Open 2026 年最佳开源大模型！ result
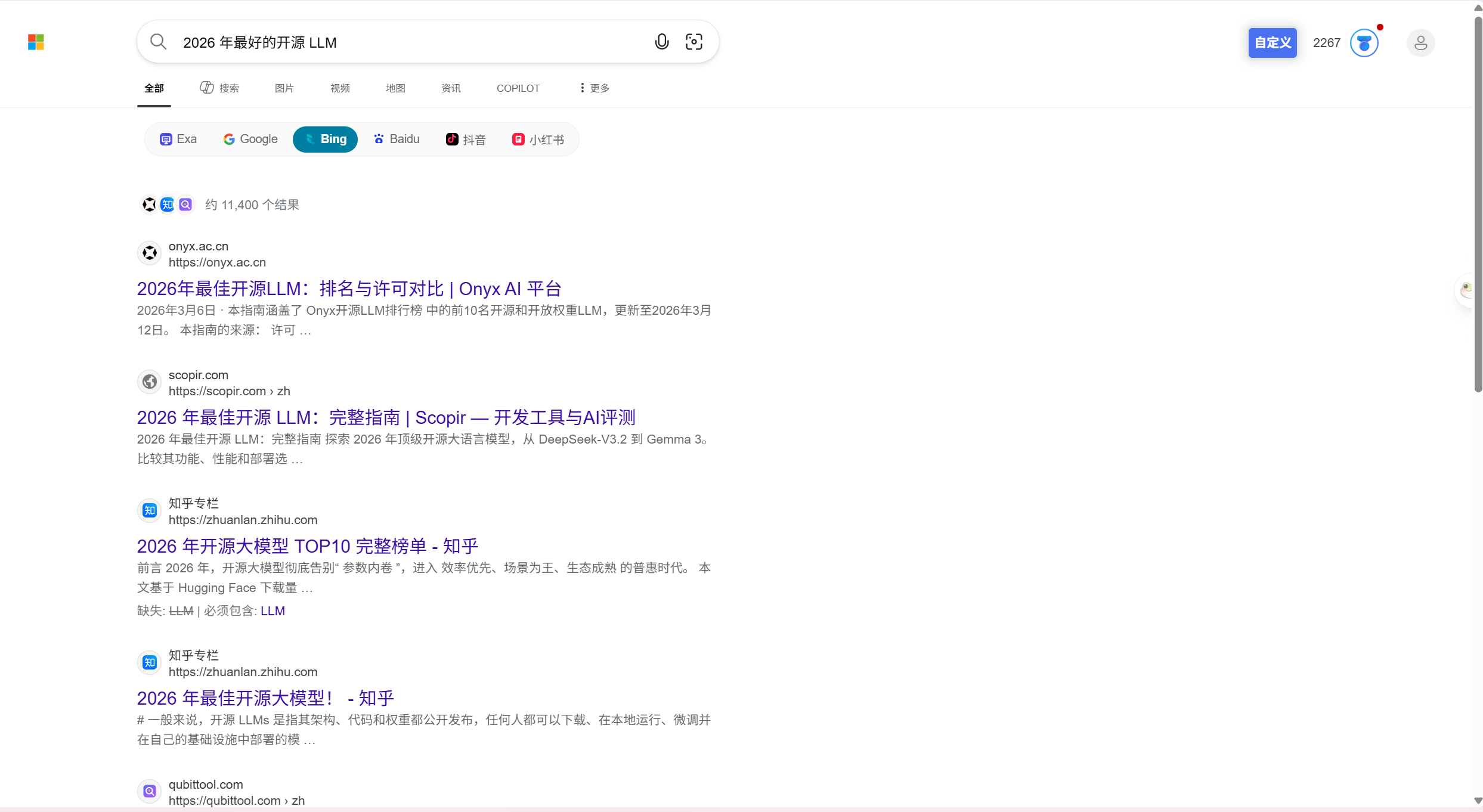Image resolution: width=1483 pixels, height=812 pixels. coord(266,699)
